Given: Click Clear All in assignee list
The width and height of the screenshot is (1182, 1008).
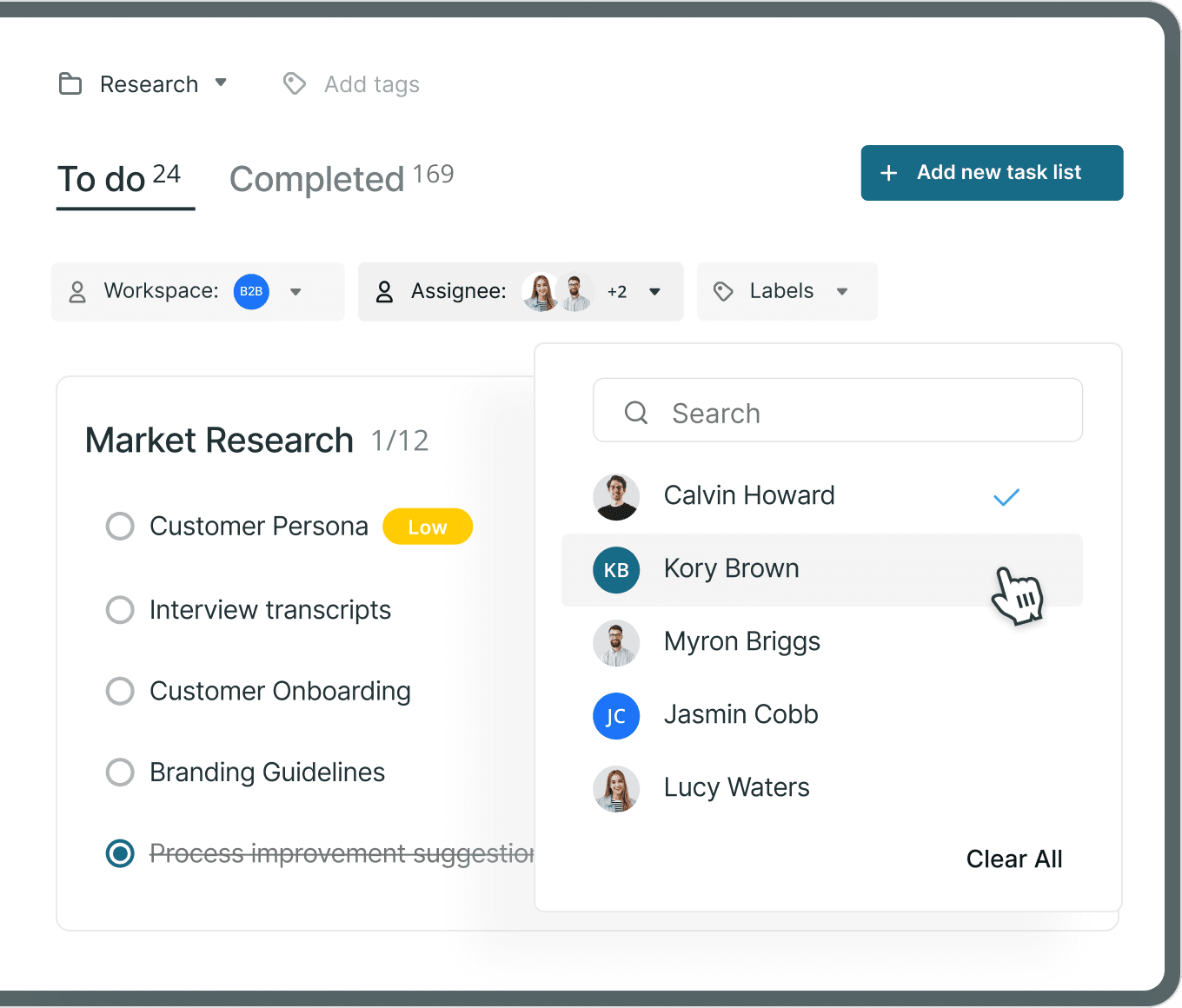Looking at the screenshot, I should (1014, 859).
